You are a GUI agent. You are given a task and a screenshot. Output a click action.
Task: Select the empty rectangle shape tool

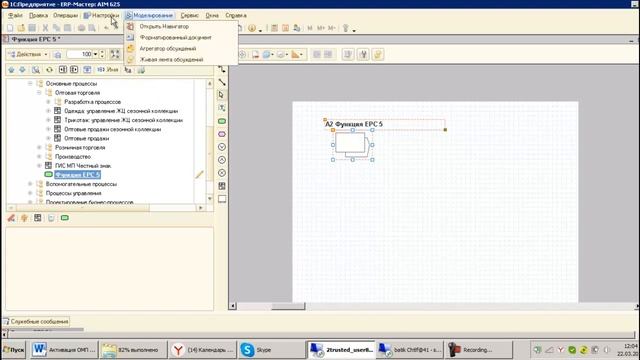222,199
